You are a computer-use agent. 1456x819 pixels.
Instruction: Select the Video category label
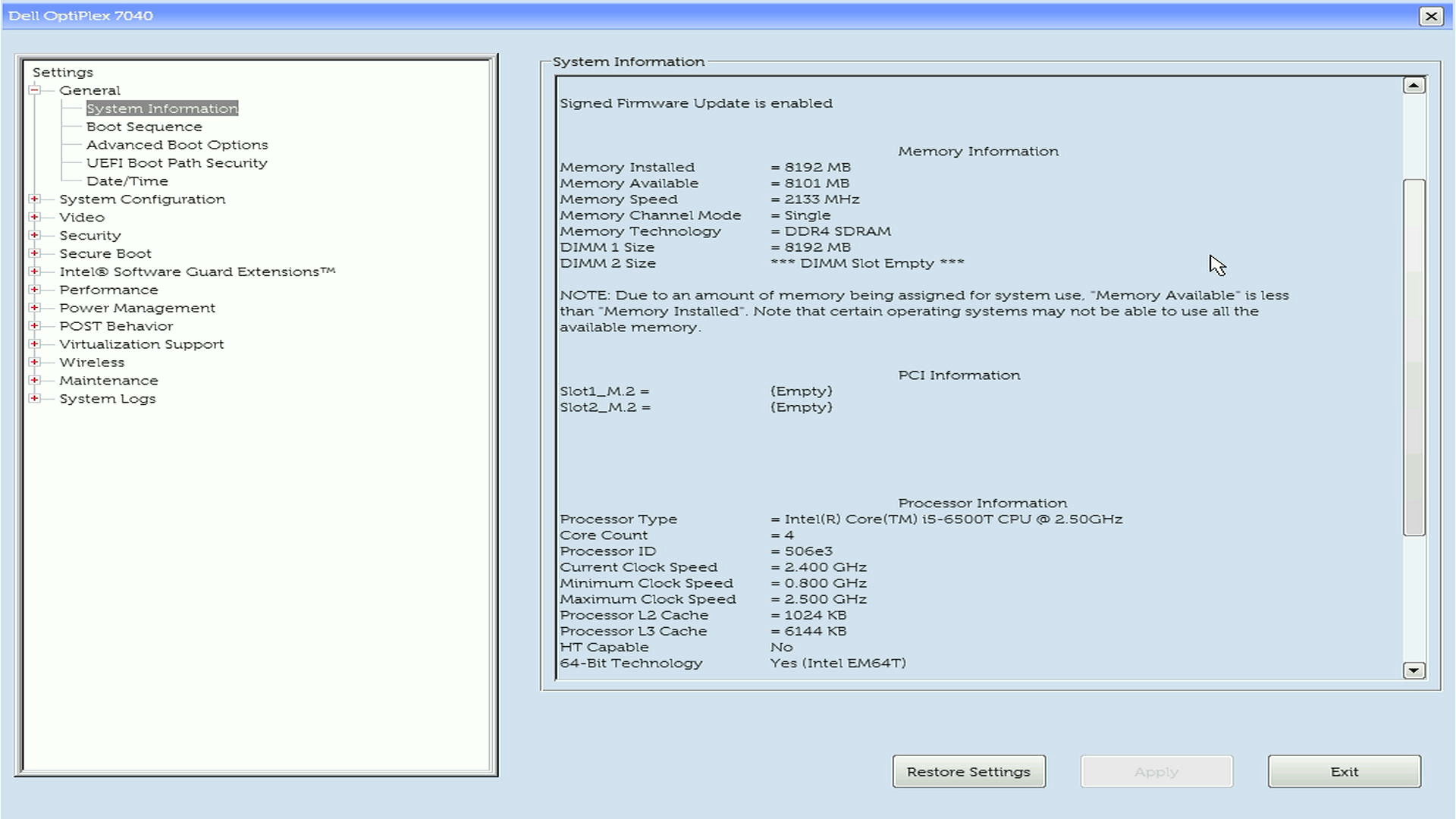click(82, 218)
